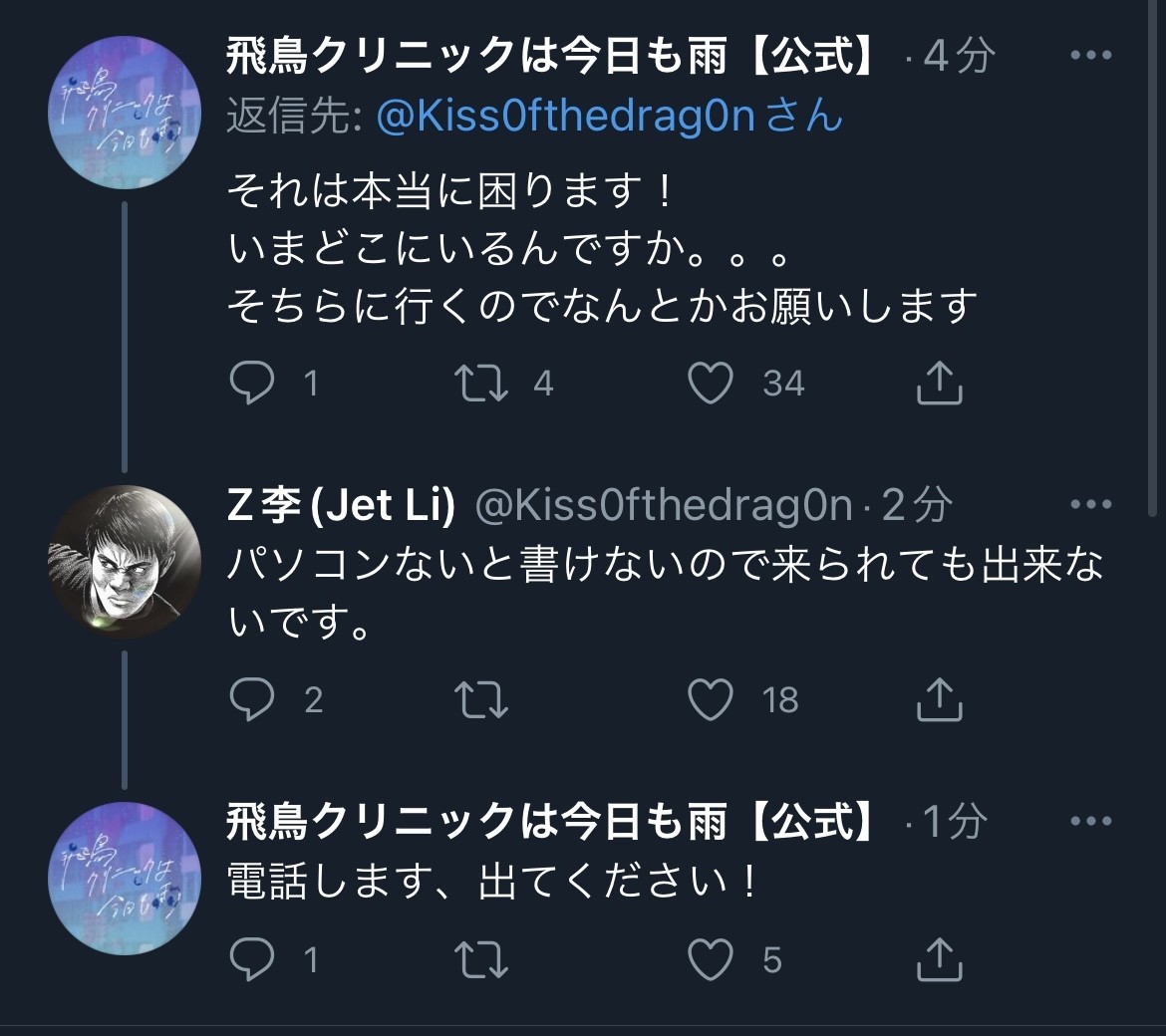Viewport: 1166px width, 1036px height.
Task: Share the 電話します、出てください tweet
Action: point(939,959)
